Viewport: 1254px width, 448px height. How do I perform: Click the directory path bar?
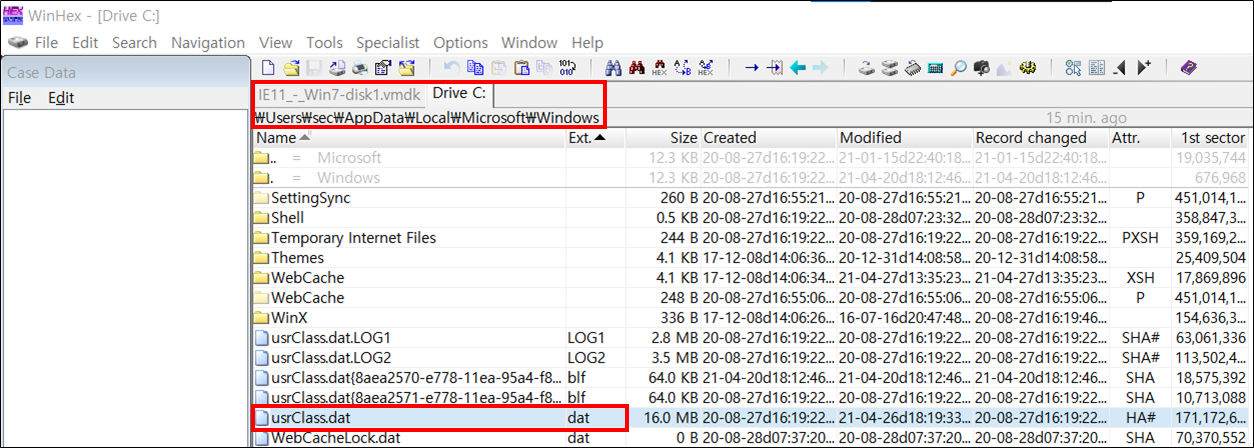[428, 117]
